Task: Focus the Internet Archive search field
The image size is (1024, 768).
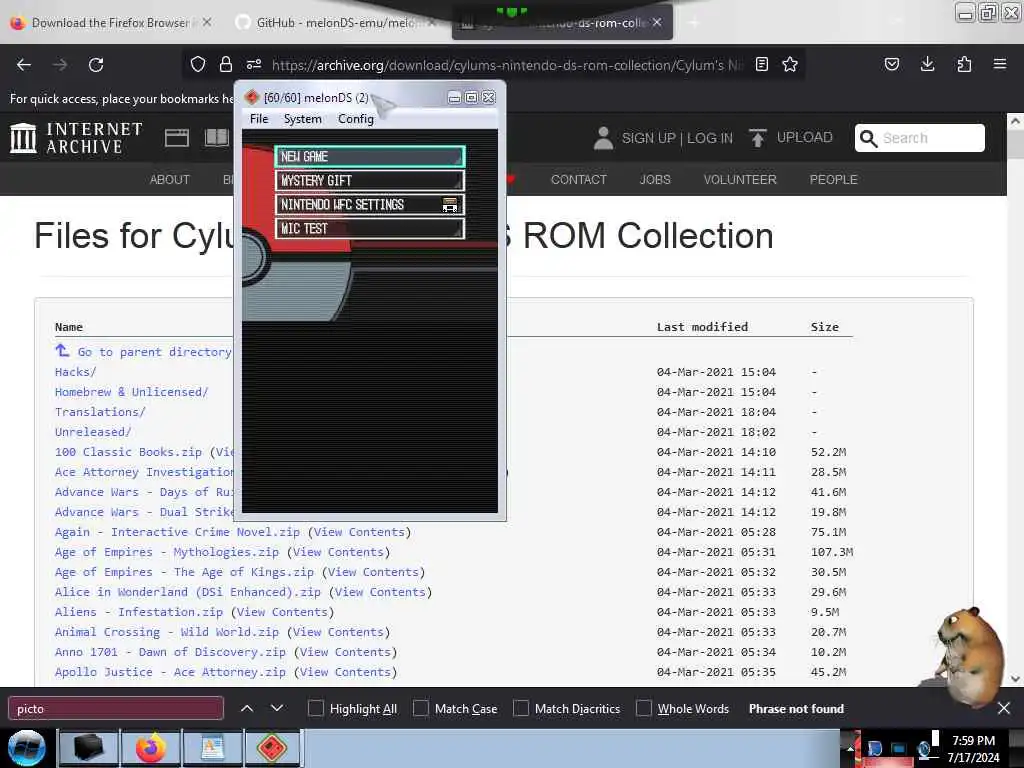Action: pos(920,138)
